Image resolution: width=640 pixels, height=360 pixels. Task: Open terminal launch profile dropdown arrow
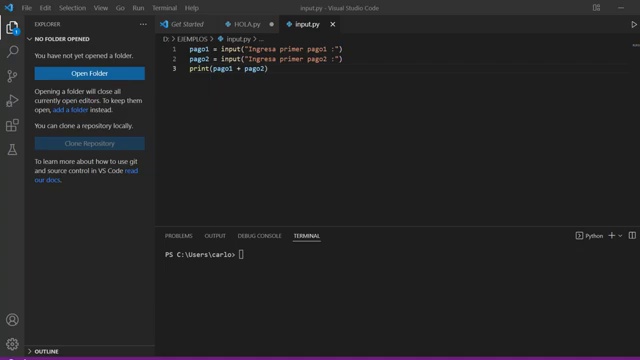pyautogui.click(x=620, y=236)
